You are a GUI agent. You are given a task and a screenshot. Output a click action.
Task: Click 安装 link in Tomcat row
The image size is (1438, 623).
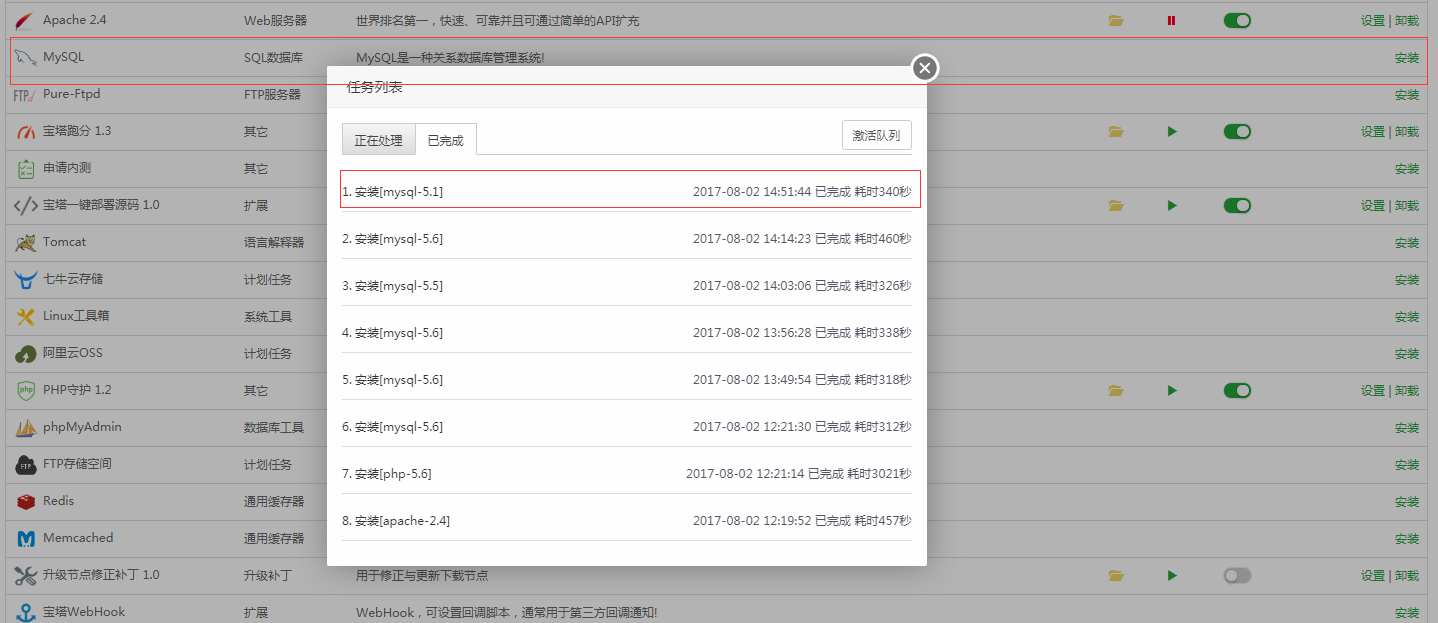point(1407,243)
